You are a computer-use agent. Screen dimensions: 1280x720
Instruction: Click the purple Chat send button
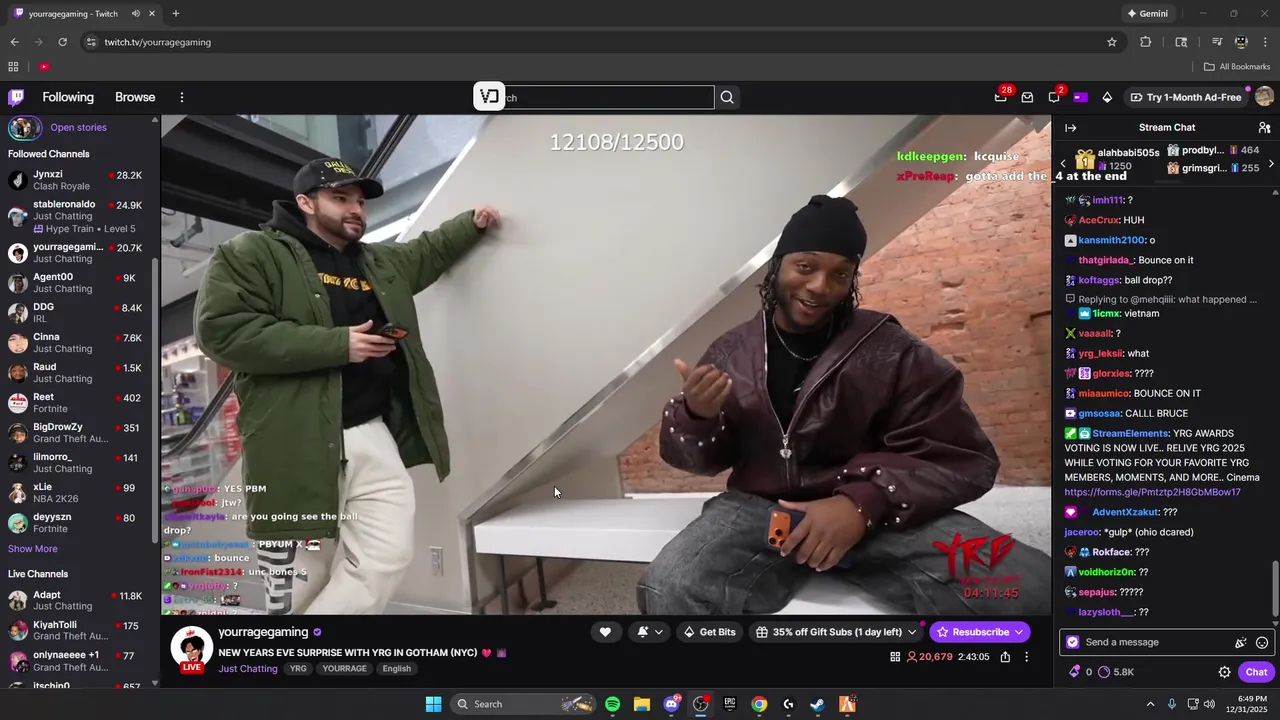[1256, 672]
